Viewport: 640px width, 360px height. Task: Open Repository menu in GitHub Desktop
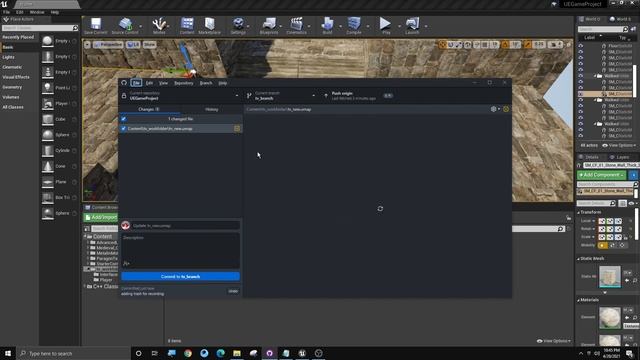(184, 83)
